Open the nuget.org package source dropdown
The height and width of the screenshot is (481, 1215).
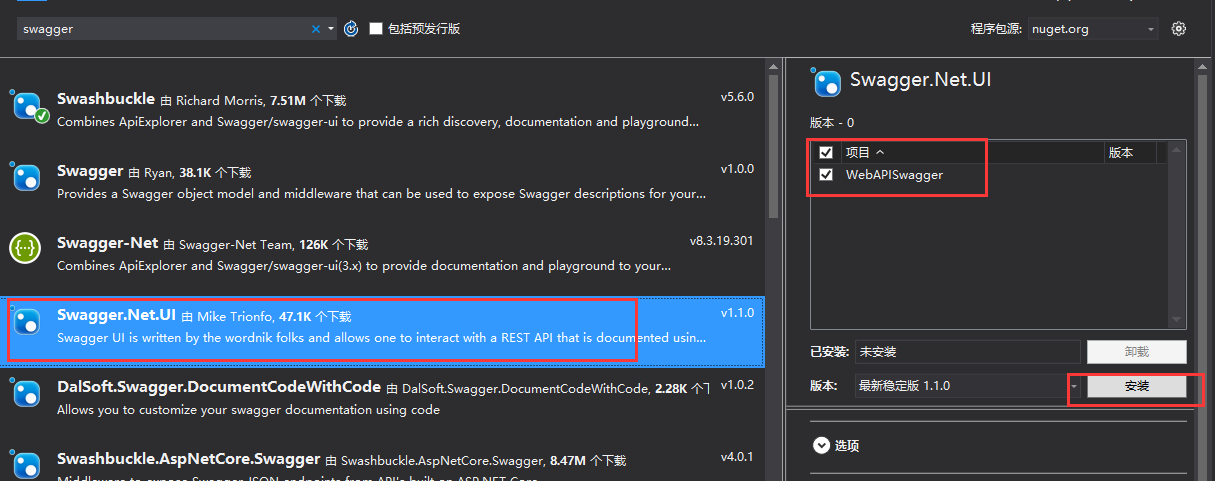(1093, 29)
